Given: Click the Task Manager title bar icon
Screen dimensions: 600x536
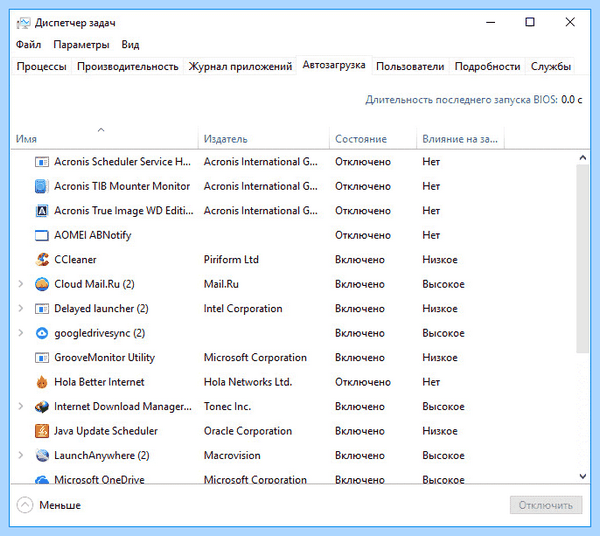Looking at the screenshot, I should click(23, 23).
